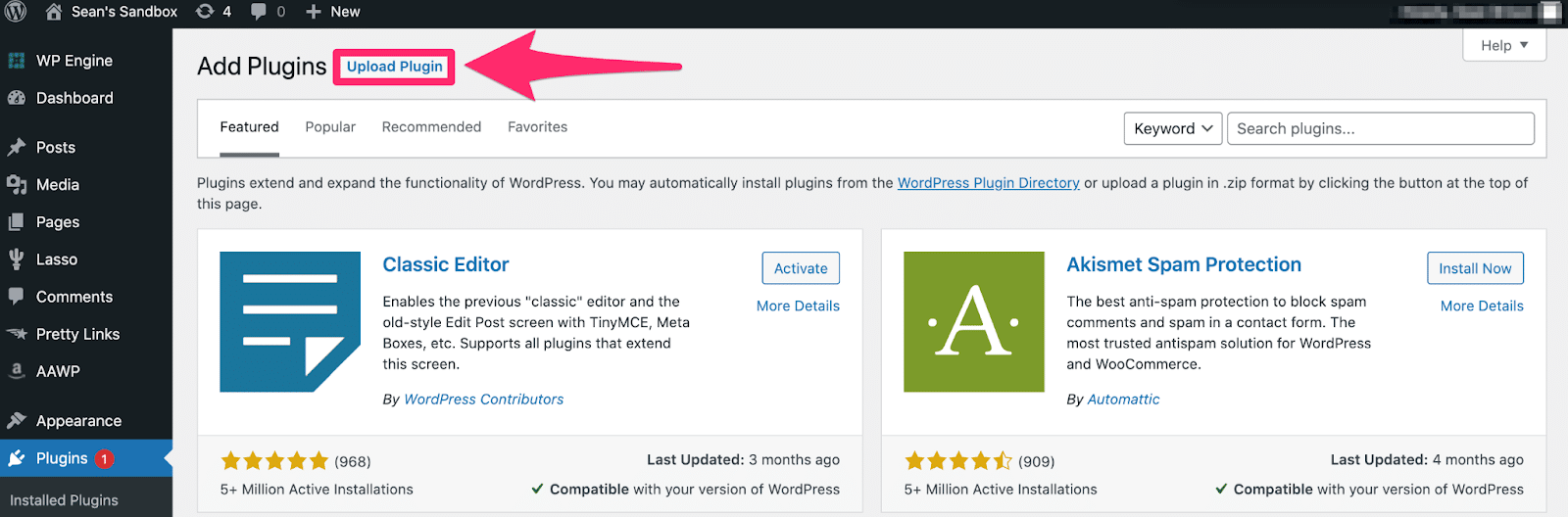
Task: Activate the Classic Editor plugin
Action: [x=801, y=268]
